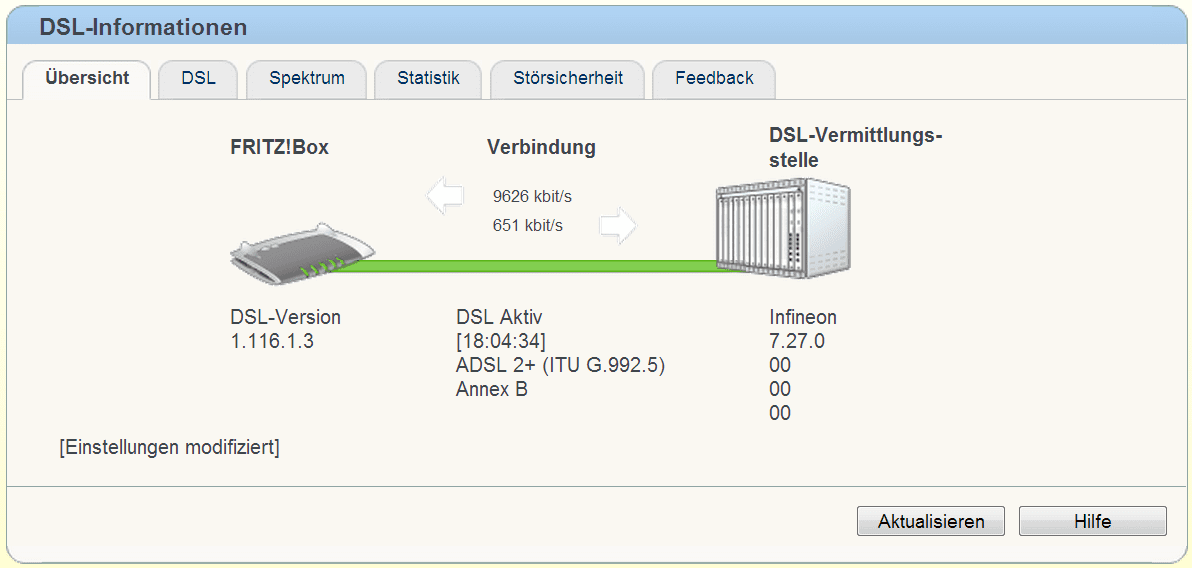
Task: Click the Infineon vendor label
Action: tap(803, 317)
